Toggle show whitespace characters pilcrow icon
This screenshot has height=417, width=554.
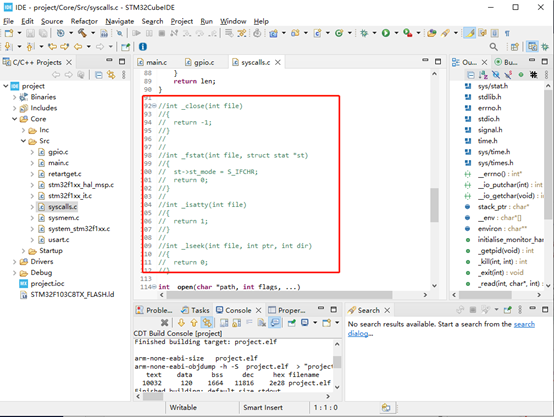pos(507,33)
